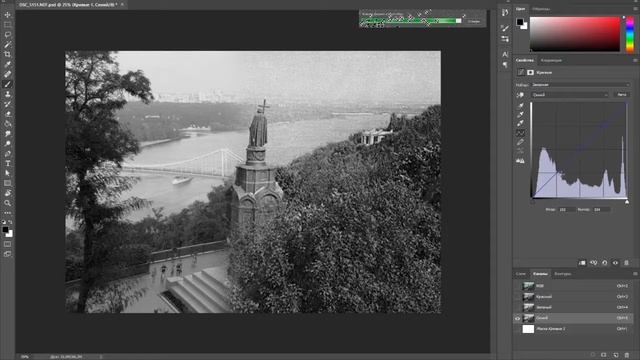Open the edit toolbar ellipsis menu
The height and width of the screenshot is (360, 640).
pyautogui.click(x=7, y=213)
